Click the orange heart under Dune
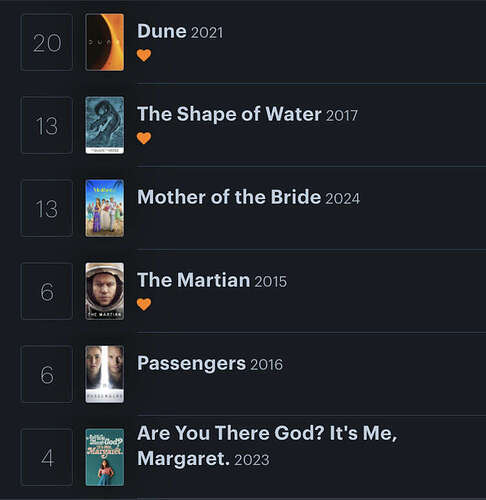 144,55
